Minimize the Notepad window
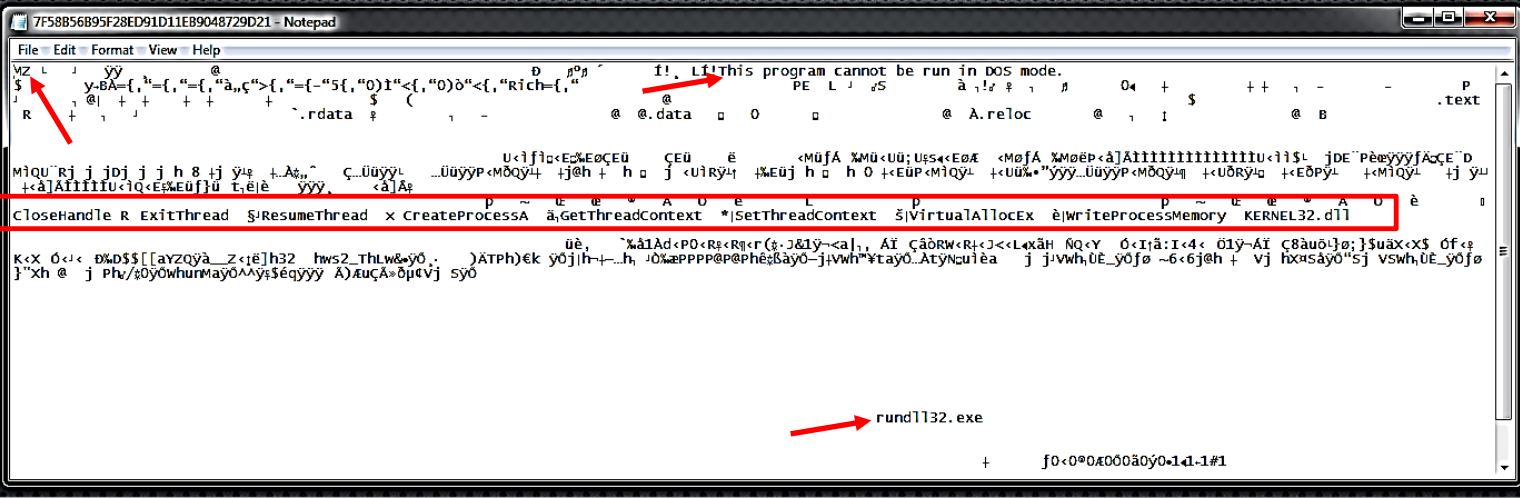The image size is (1520, 498). click(1419, 17)
